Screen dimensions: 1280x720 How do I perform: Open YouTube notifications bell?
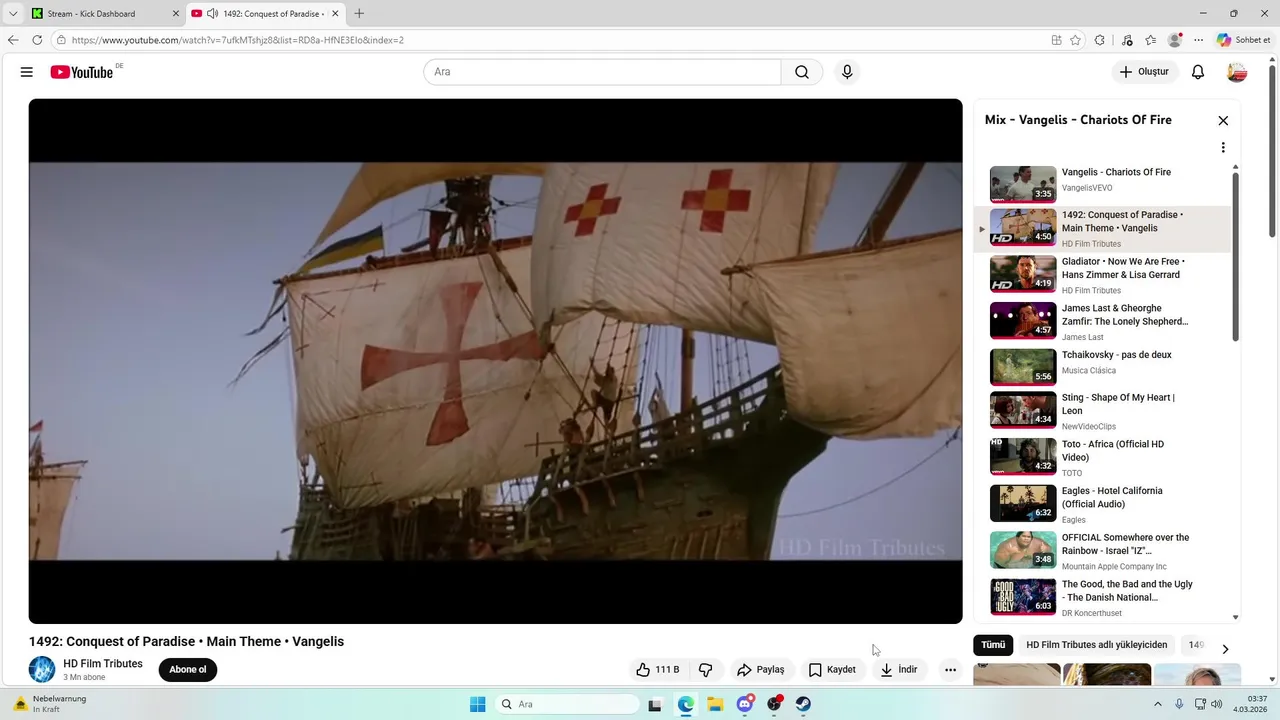tap(1198, 72)
